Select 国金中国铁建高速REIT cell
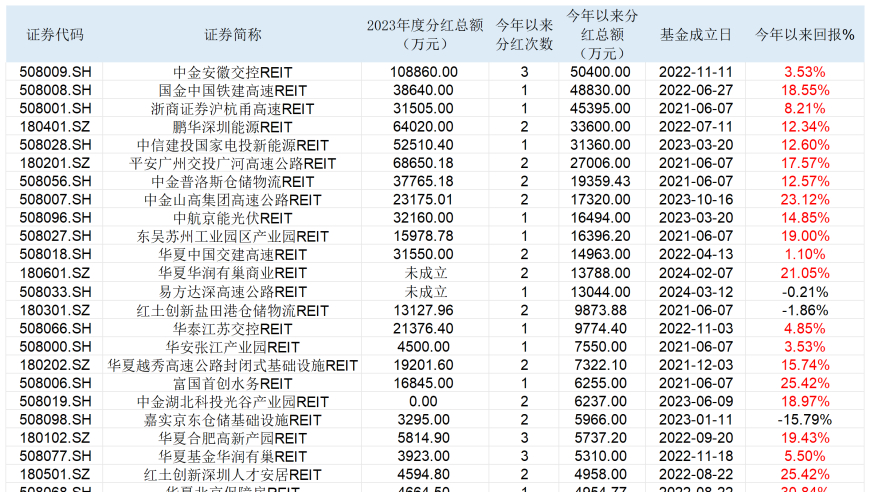 [x=232, y=90]
